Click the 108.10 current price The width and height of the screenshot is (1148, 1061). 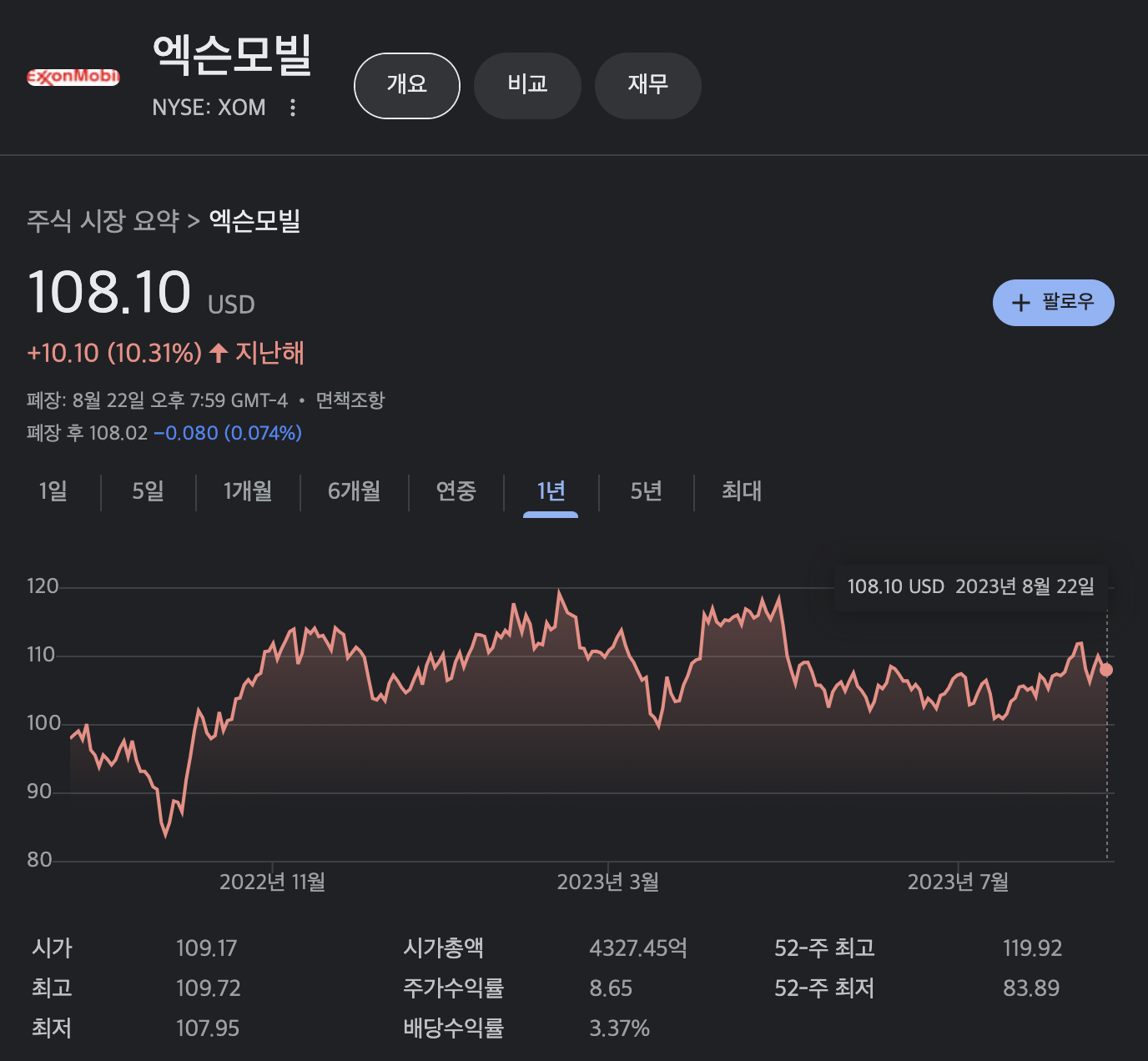click(x=110, y=292)
